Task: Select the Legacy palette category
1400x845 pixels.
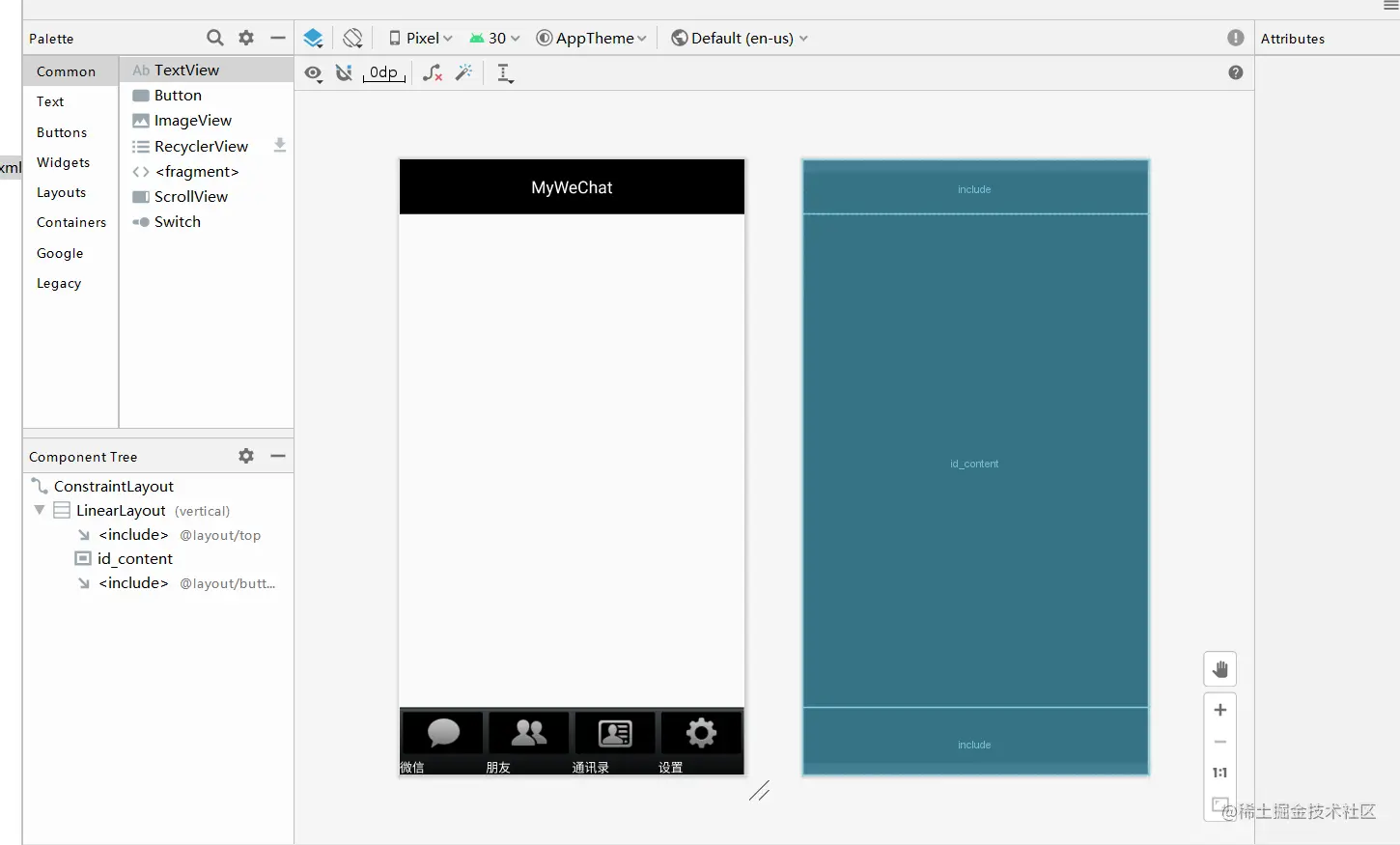Action: [70, 283]
